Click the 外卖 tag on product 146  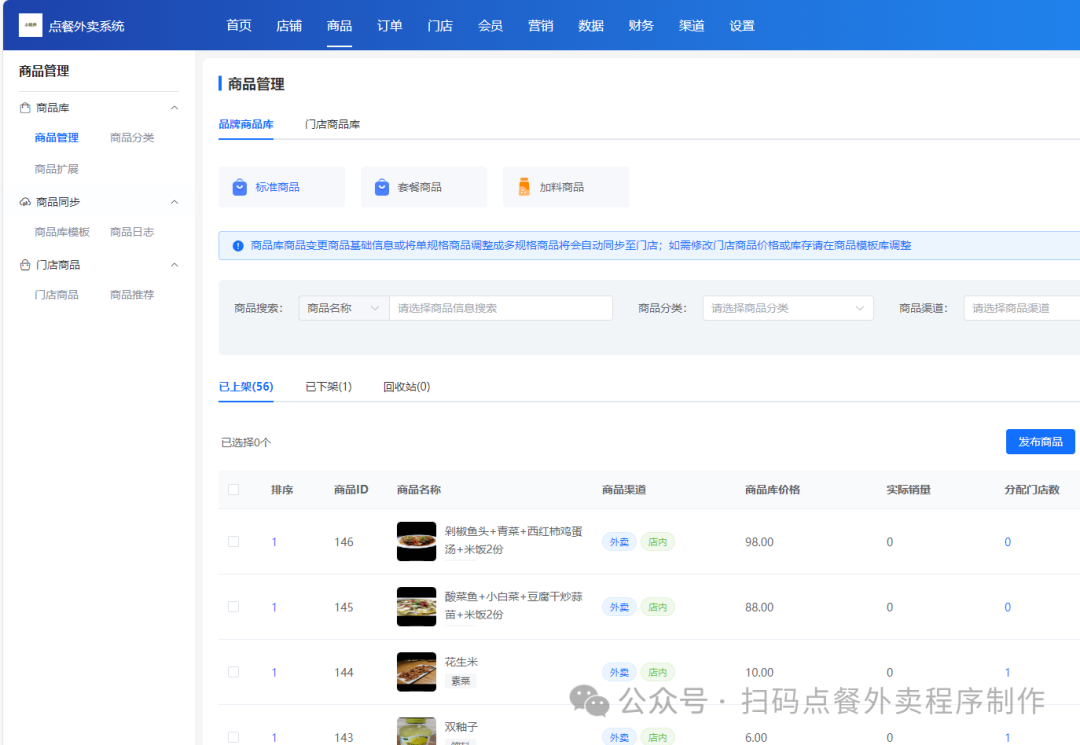(619, 542)
